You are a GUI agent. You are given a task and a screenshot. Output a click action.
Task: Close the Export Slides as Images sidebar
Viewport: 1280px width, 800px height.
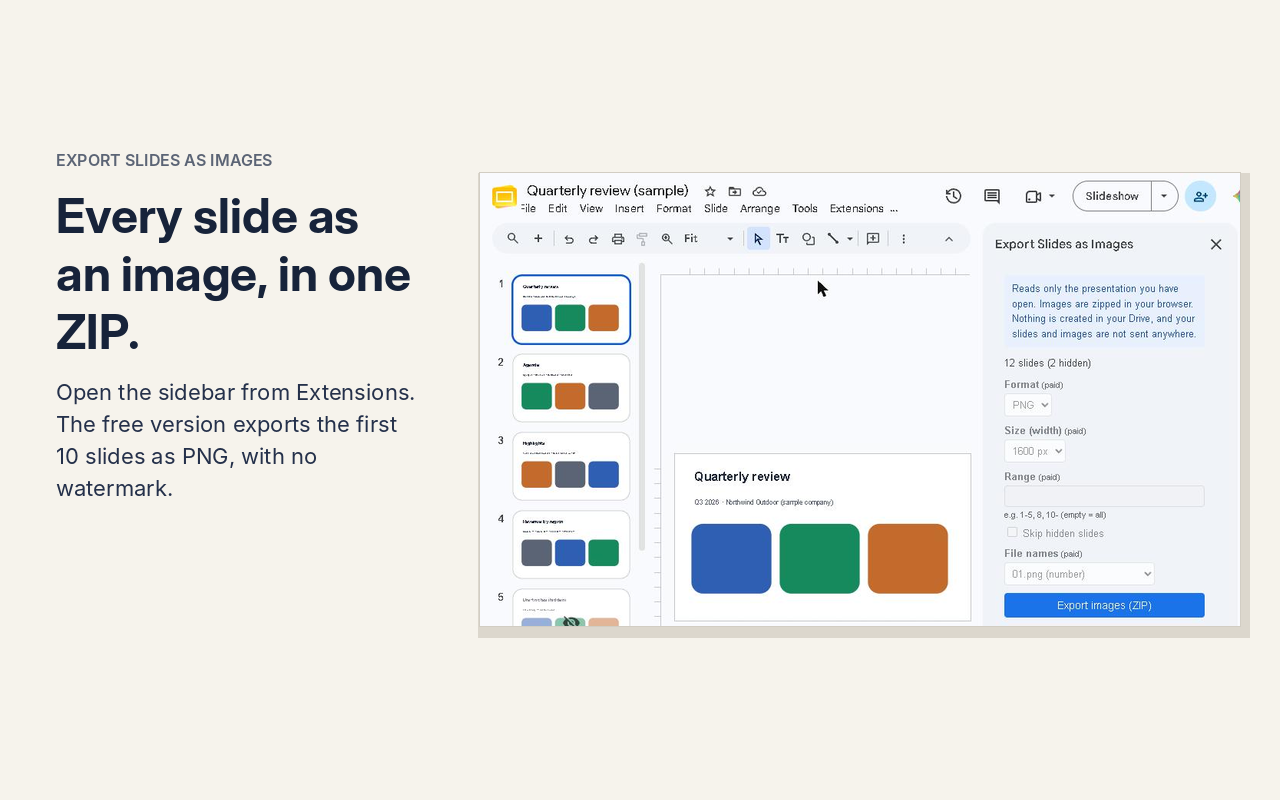pos(1216,244)
